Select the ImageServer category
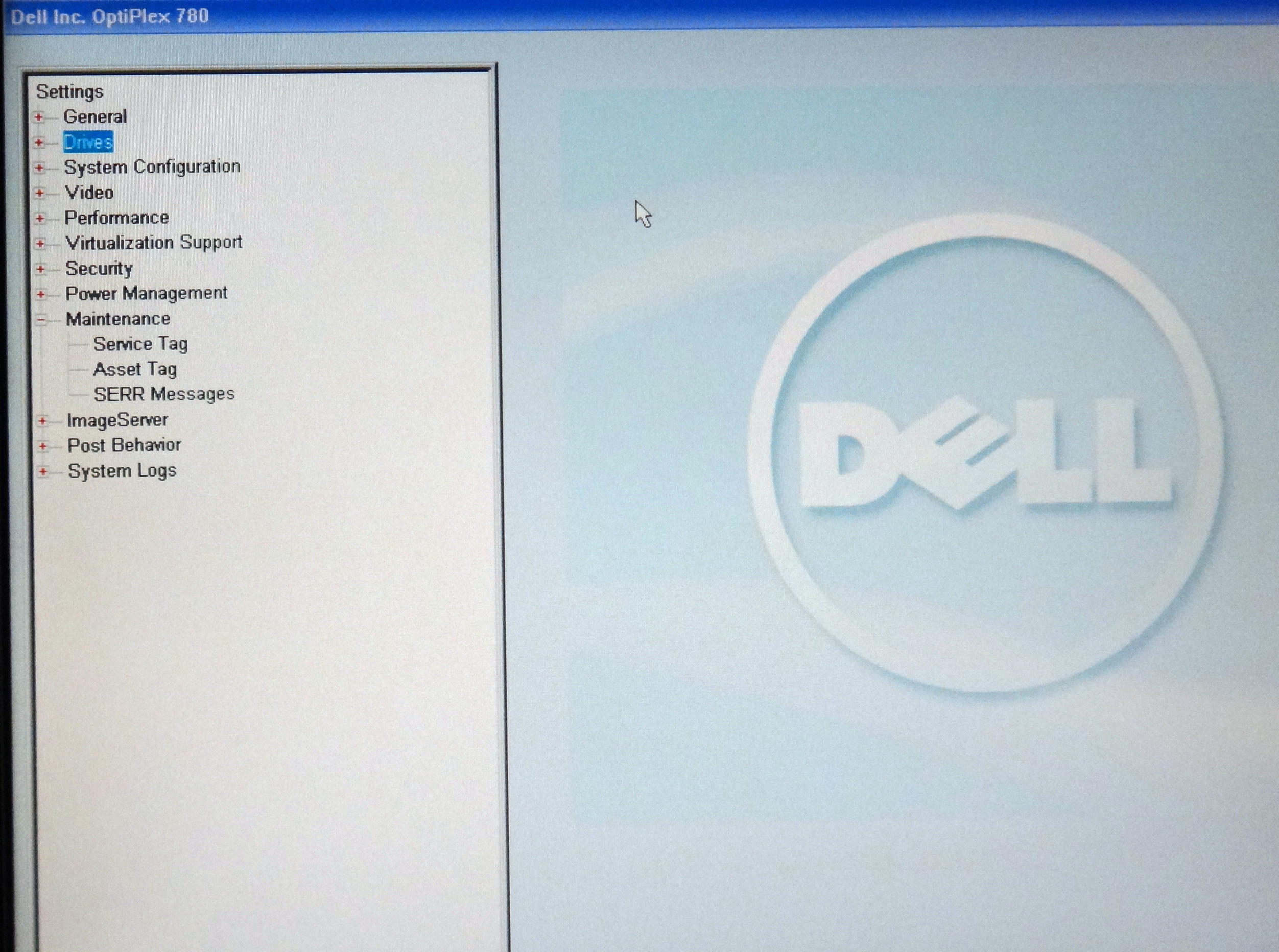Viewport: 1279px width, 952px height. coord(117,420)
